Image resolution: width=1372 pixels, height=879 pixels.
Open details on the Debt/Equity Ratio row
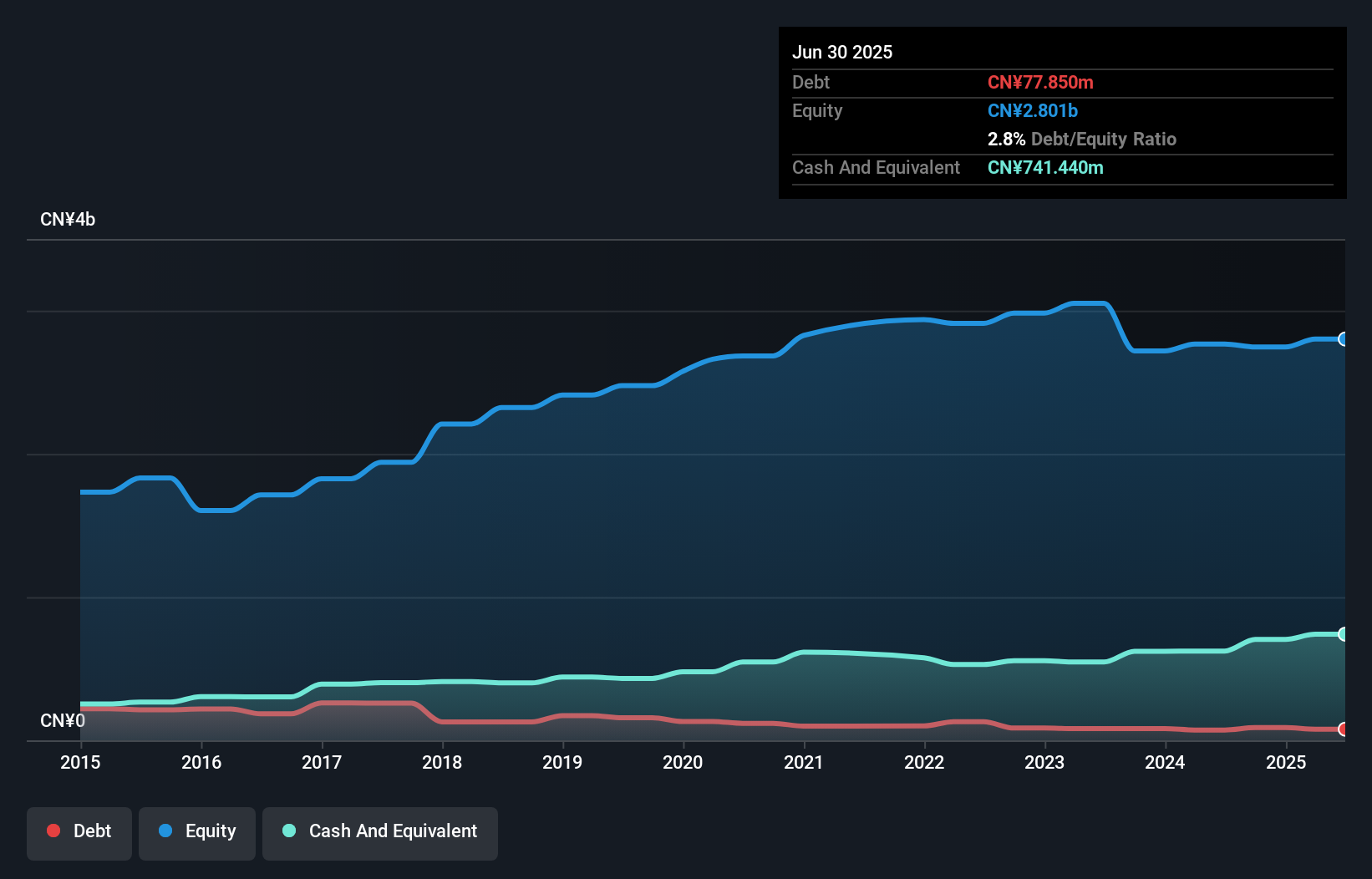click(x=1082, y=140)
